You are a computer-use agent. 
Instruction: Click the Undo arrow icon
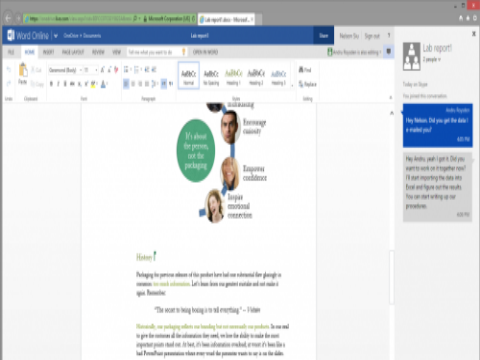[x=9, y=70]
